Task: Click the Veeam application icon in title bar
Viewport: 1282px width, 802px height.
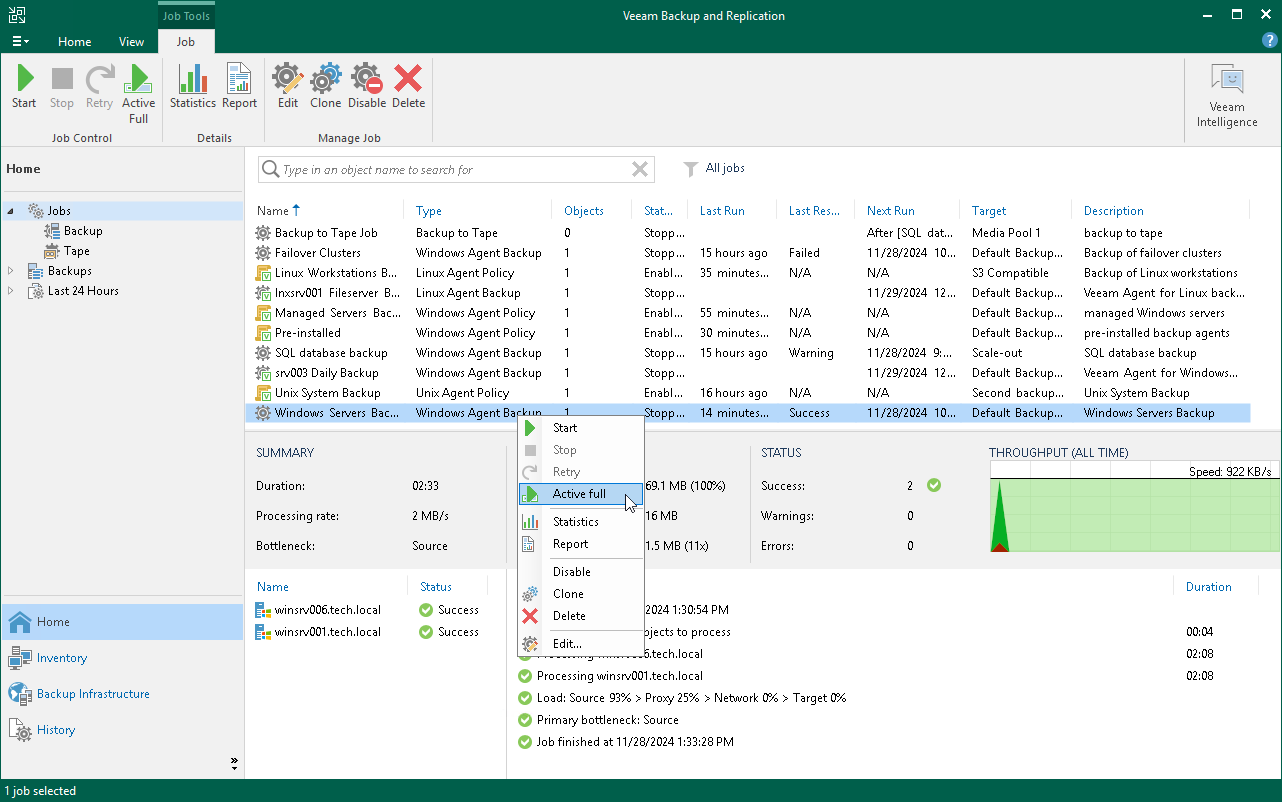Action: pos(16,15)
